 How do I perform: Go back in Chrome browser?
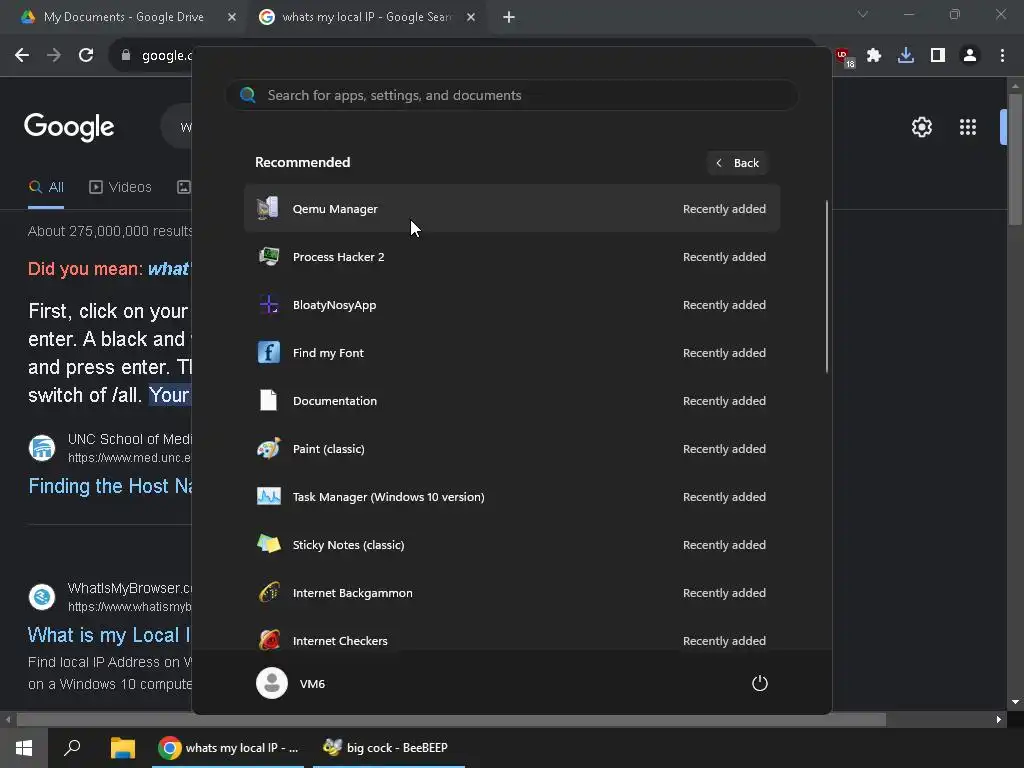coord(22,56)
